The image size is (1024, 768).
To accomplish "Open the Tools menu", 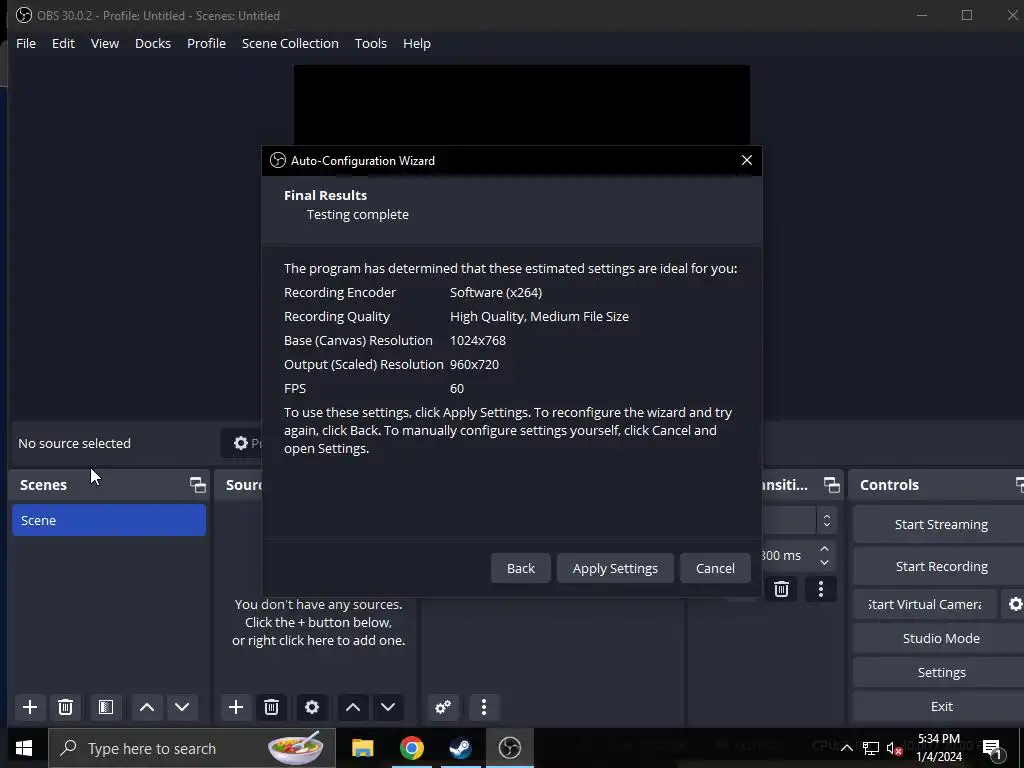I will (370, 43).
